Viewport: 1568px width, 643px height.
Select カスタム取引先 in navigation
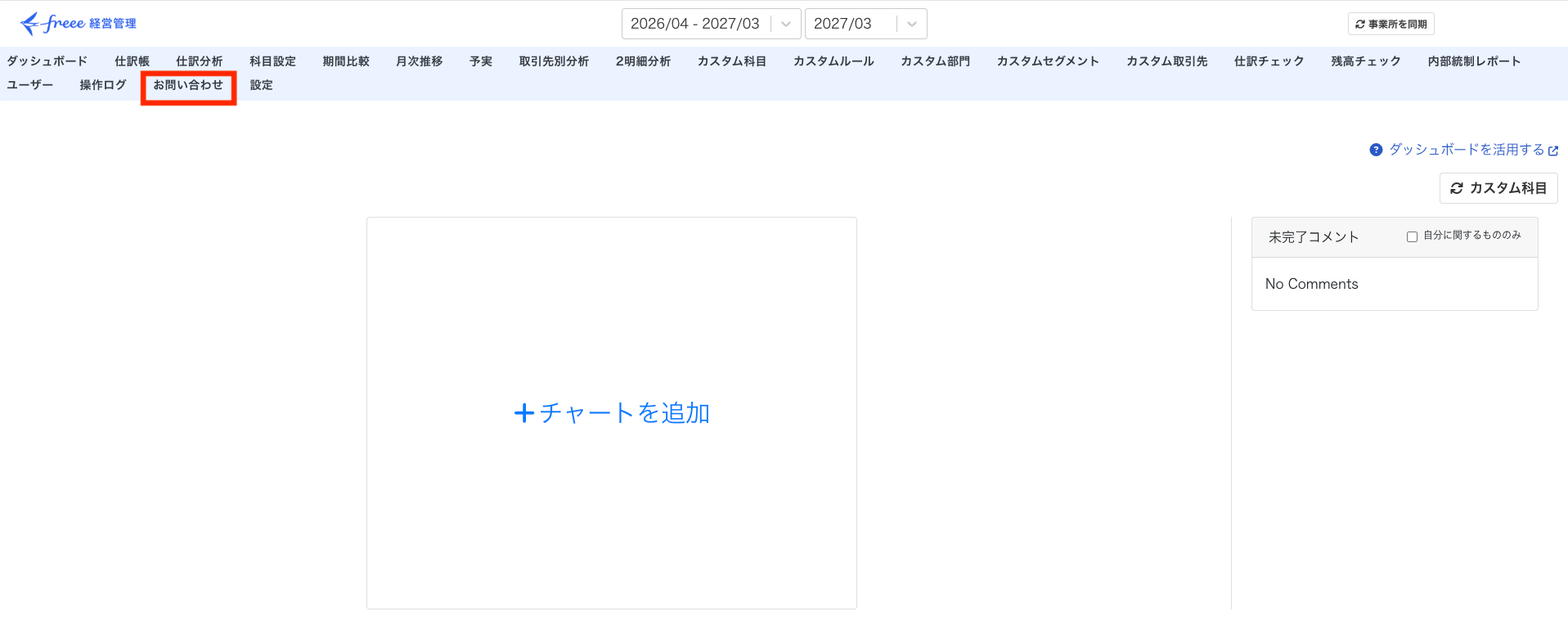click(x=1166, y=61)
